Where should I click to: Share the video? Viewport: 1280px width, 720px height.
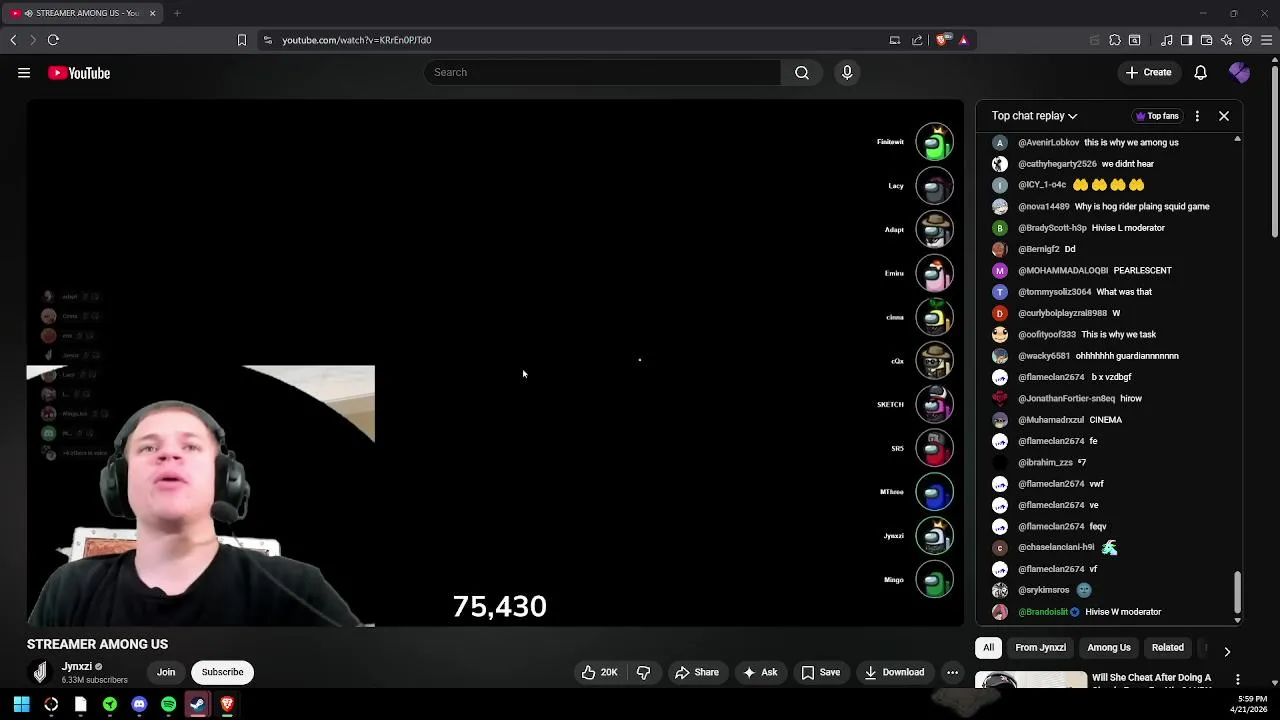click(x=696, y=672)
